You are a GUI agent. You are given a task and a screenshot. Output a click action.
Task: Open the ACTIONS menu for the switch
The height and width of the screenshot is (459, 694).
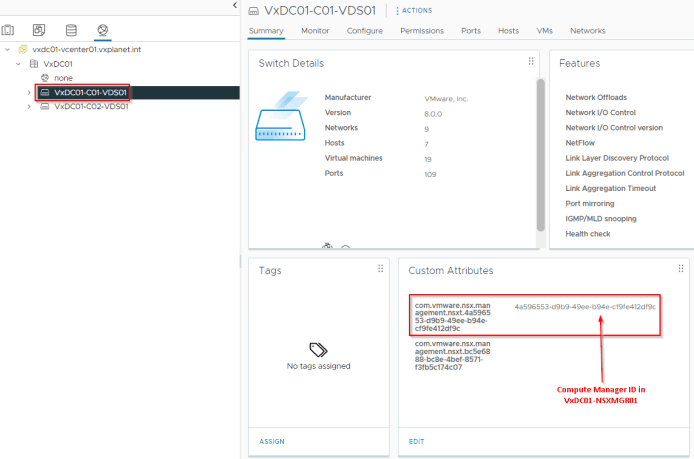pyautogui.click(x=414, y=11)
